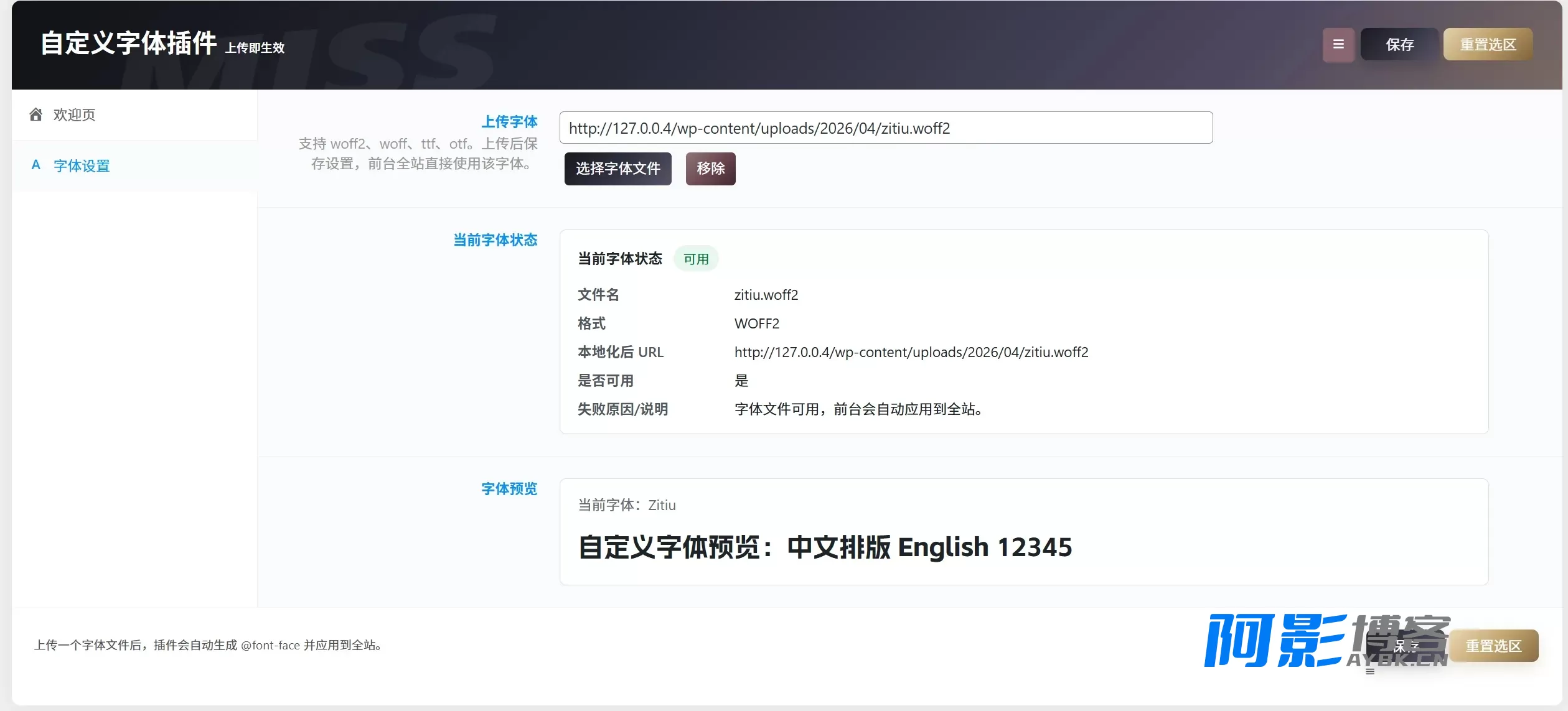Image resolution: width=1568 pixels, height=711 pixels.
Task: Click the 本地化后 URL link value
Action: click(911, 352)
